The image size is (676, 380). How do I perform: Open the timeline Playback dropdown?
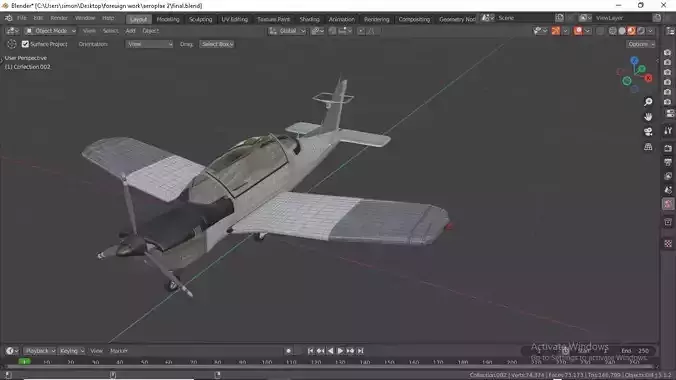tap(40, 351)
